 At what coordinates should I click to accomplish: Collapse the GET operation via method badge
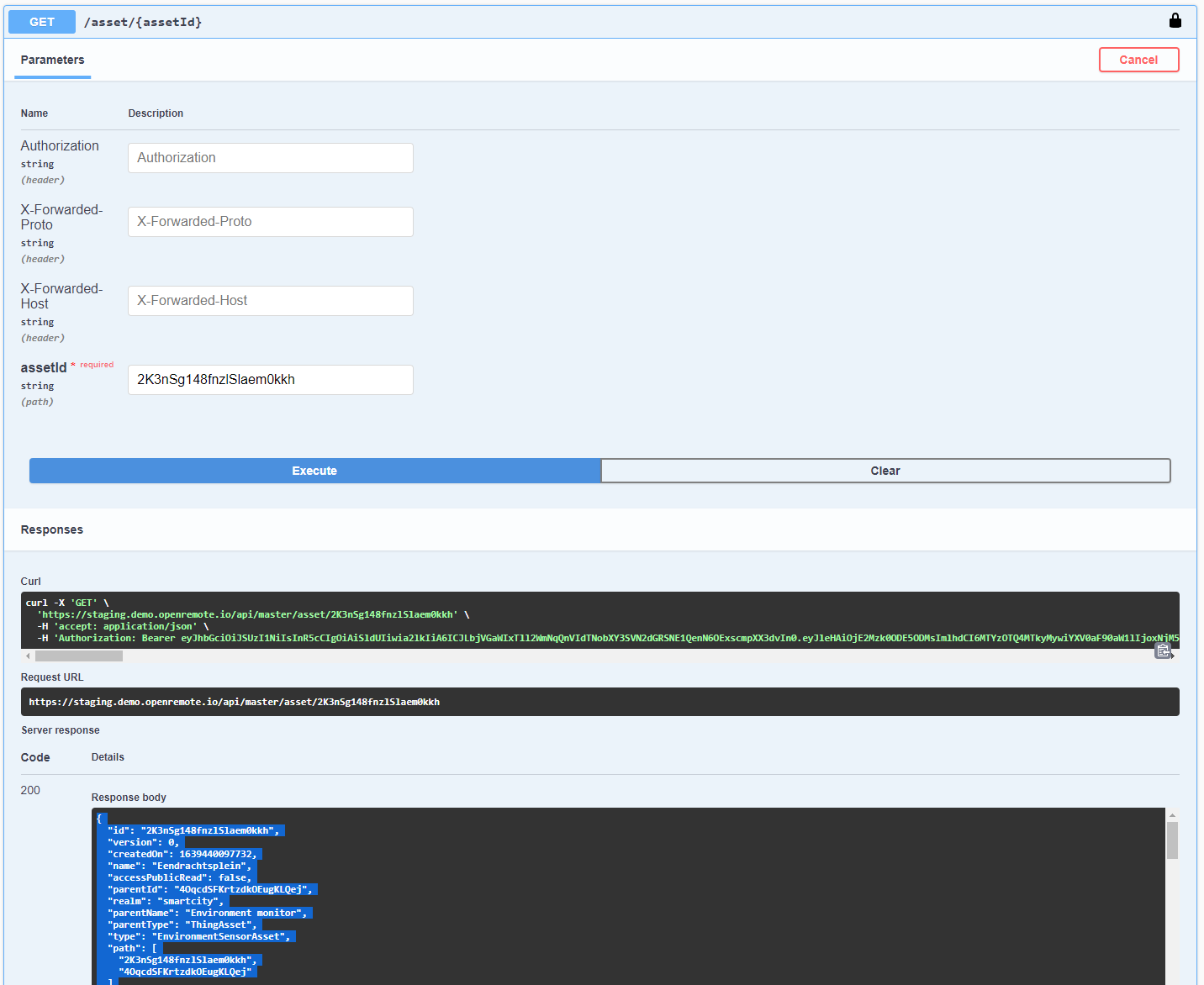[x=42, y=22]
